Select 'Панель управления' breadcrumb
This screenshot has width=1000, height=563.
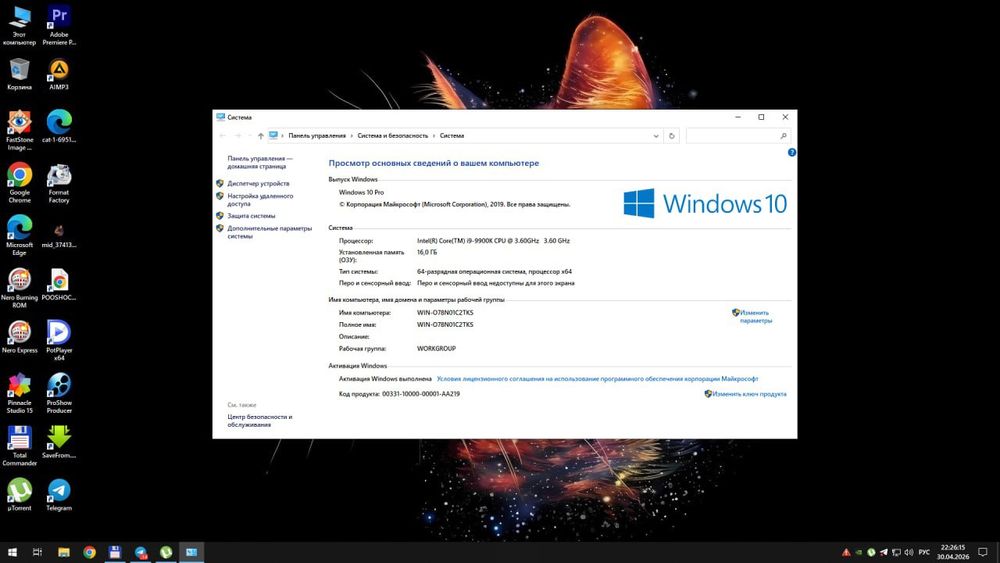(317, 136)
